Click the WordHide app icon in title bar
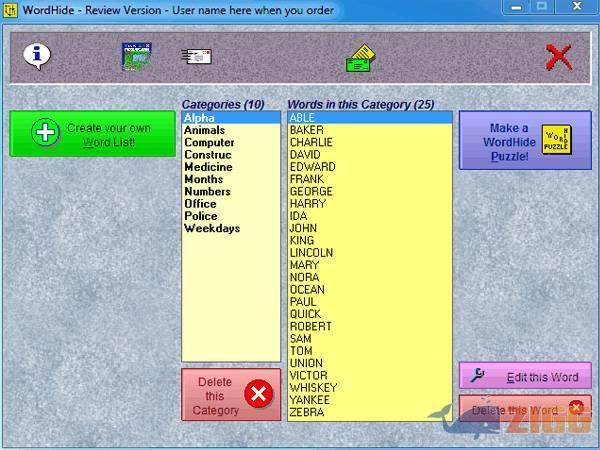Screen dimensions: 600x450 tap(10, 10)
